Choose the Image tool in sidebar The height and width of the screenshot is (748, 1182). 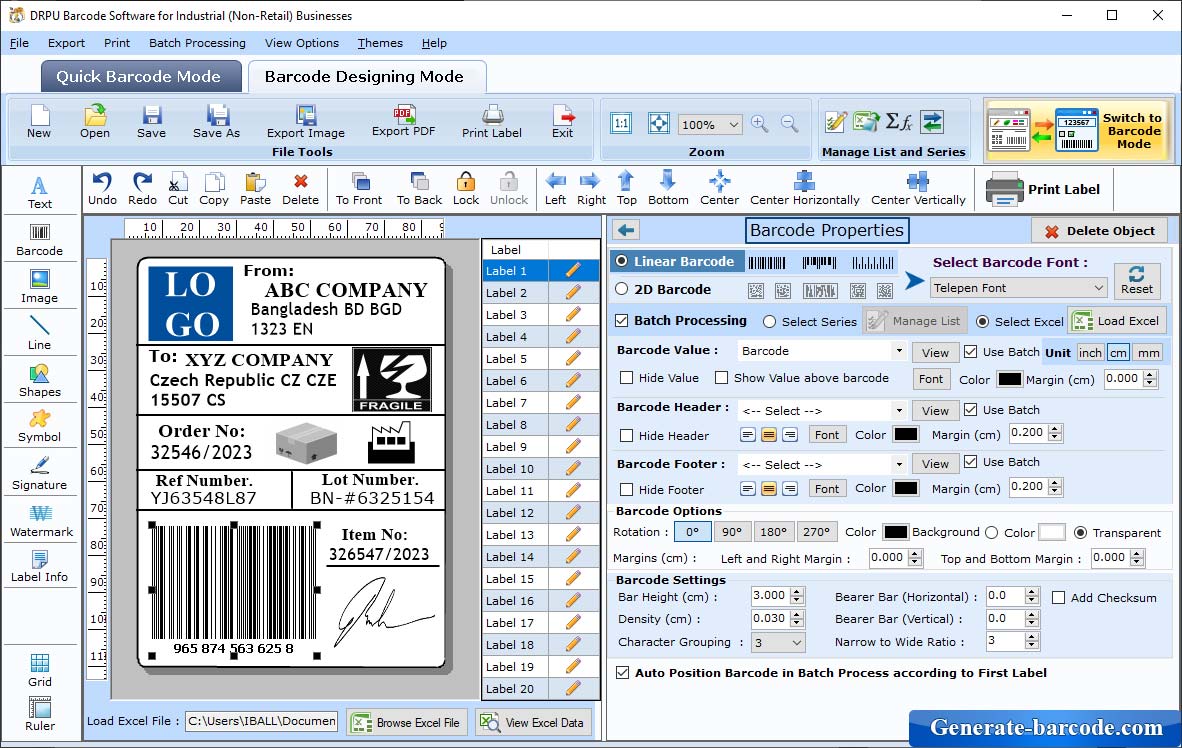(39, 287)
